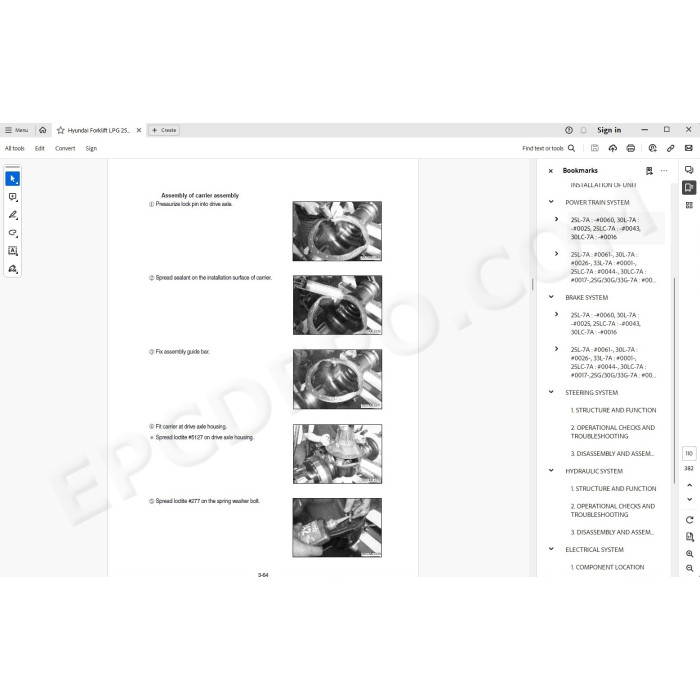Open All tools menu
Viewport: 700px width, 700px height.
[x=15, y=148]
